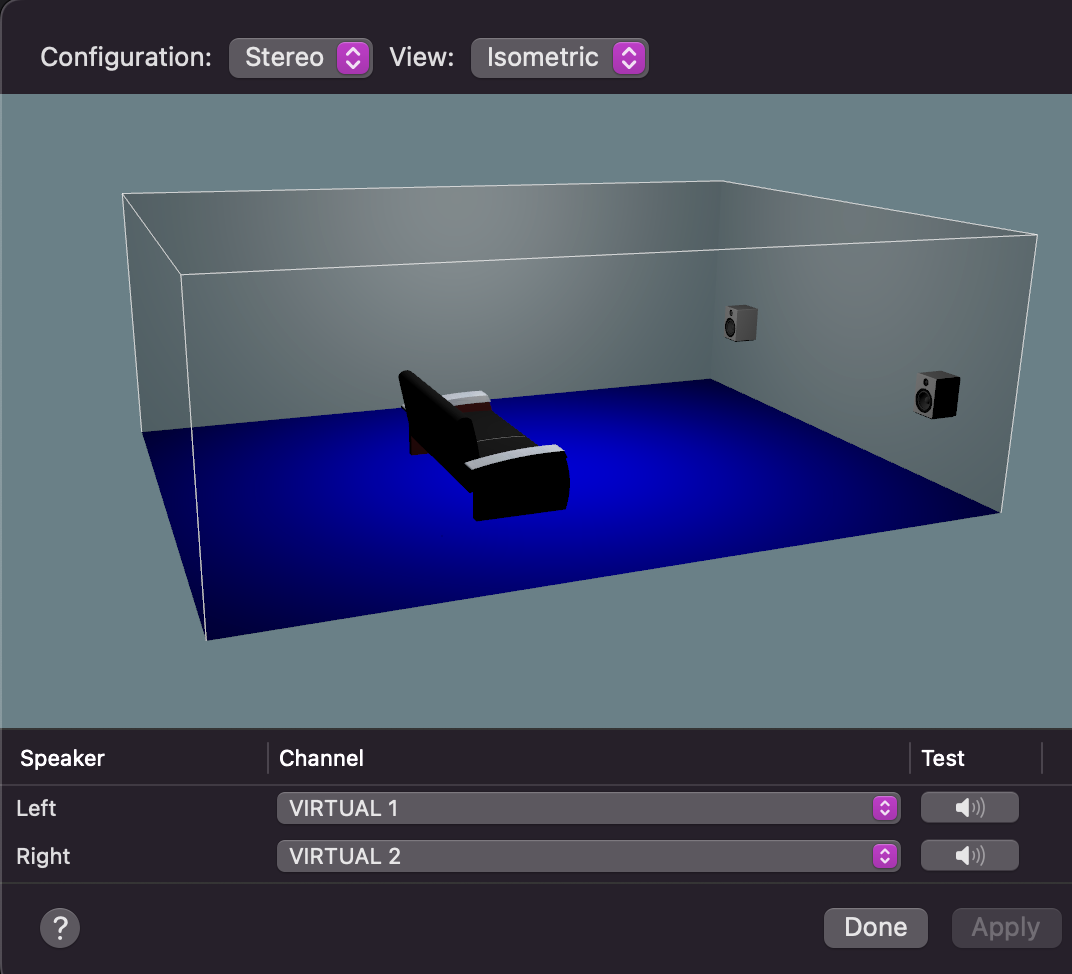The height and width of the screenshot is (974, 1072).
Task: Click the Configuration label text
Action: pyautogui.click(x=126, y=57)
